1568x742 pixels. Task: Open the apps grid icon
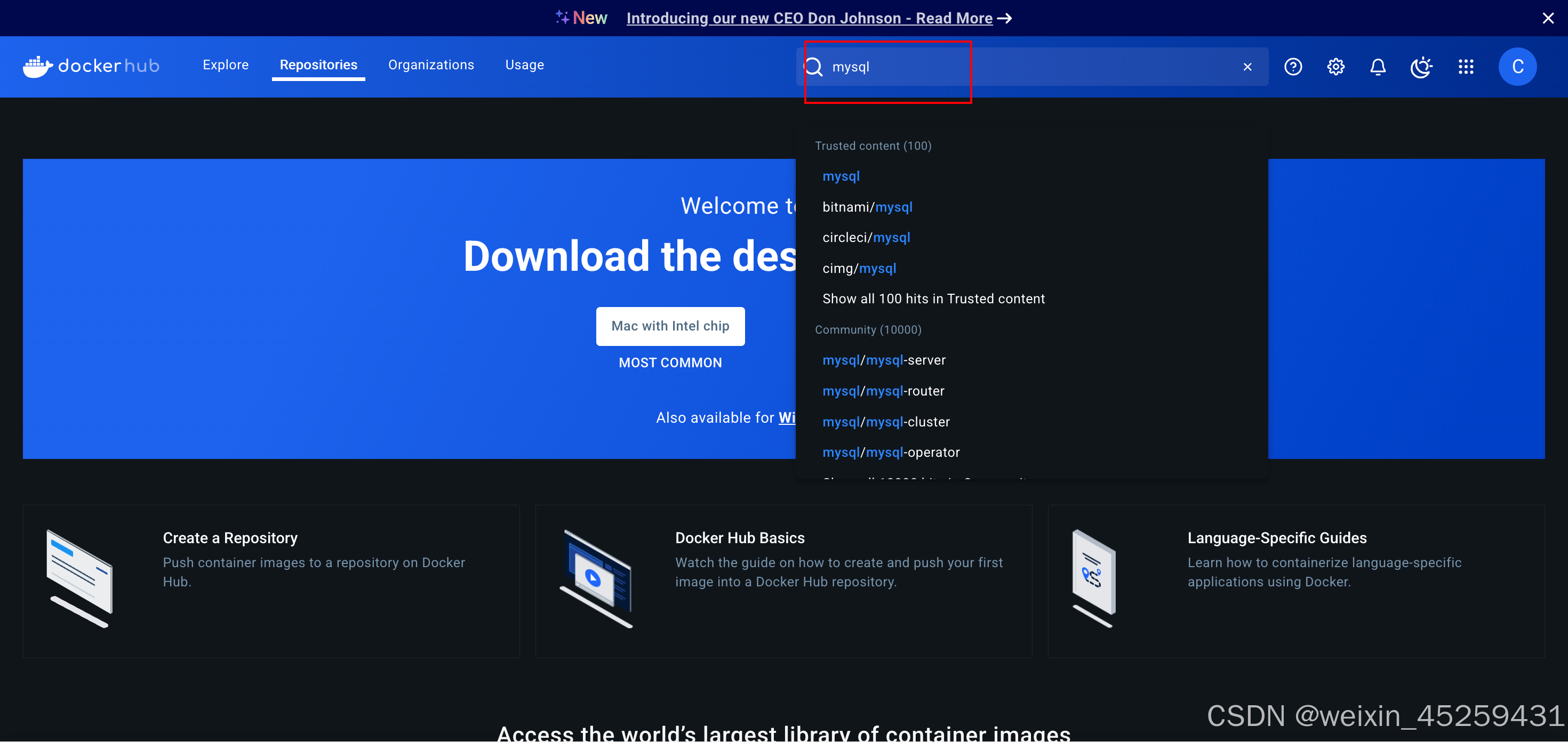tap(1466, 67)
